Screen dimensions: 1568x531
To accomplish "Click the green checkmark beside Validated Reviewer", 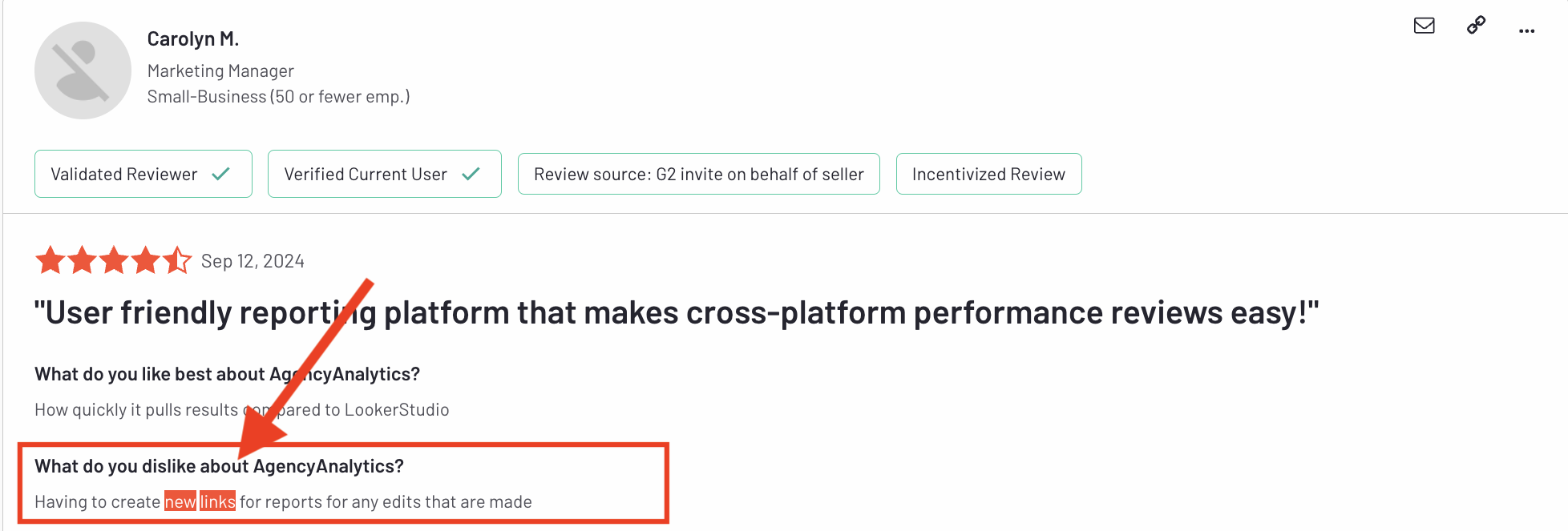I will (220, 173).
